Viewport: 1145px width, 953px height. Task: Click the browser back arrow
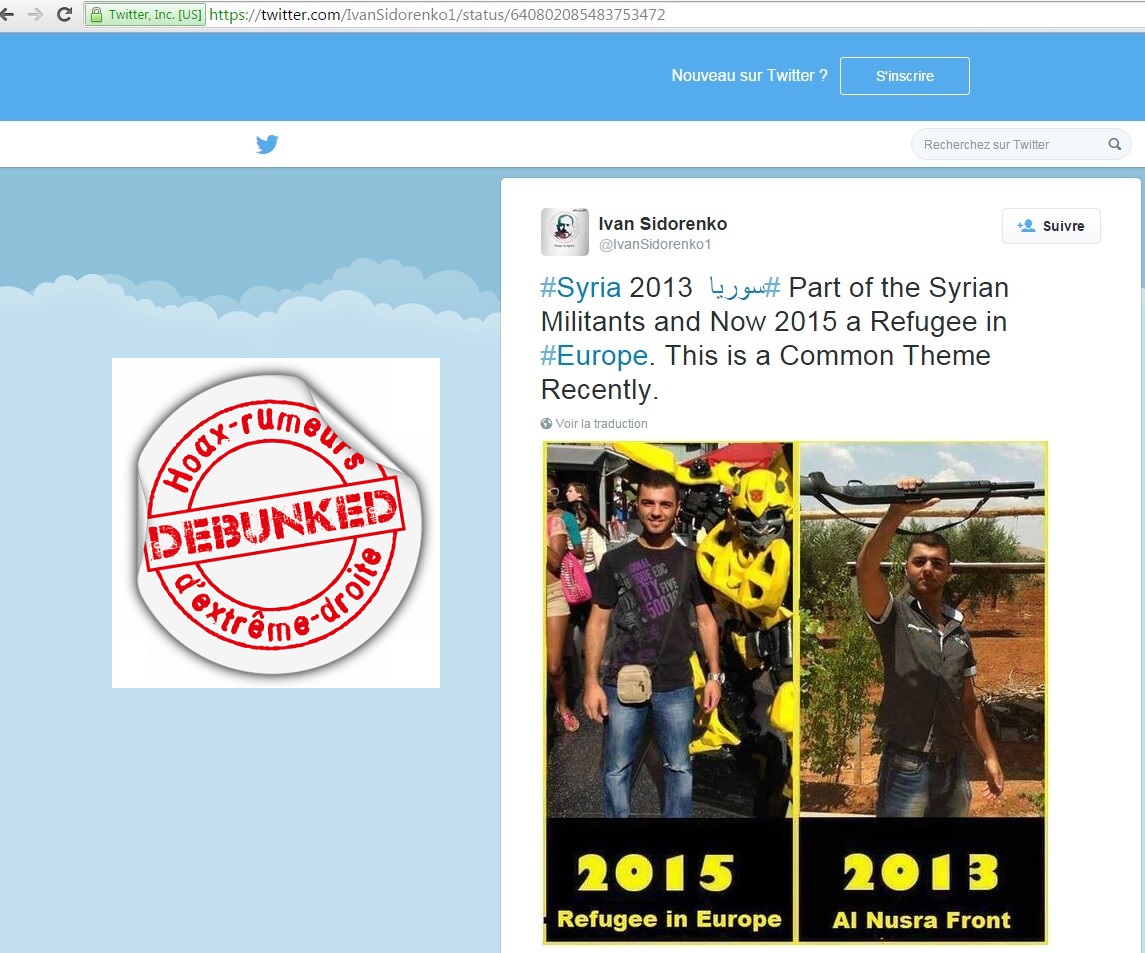coord(7,14)
